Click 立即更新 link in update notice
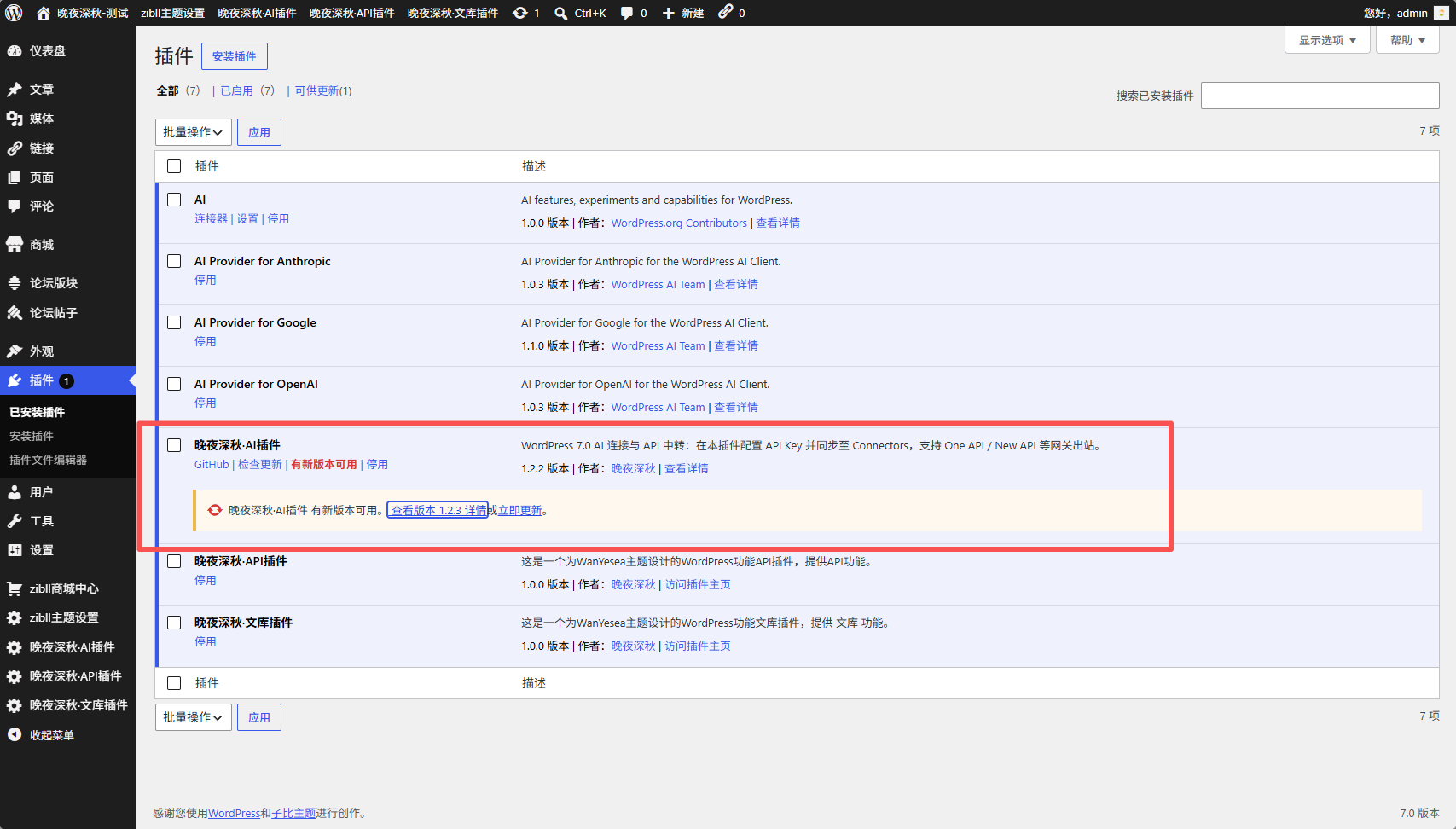1456x829 pixels. [x=519, y=510]
